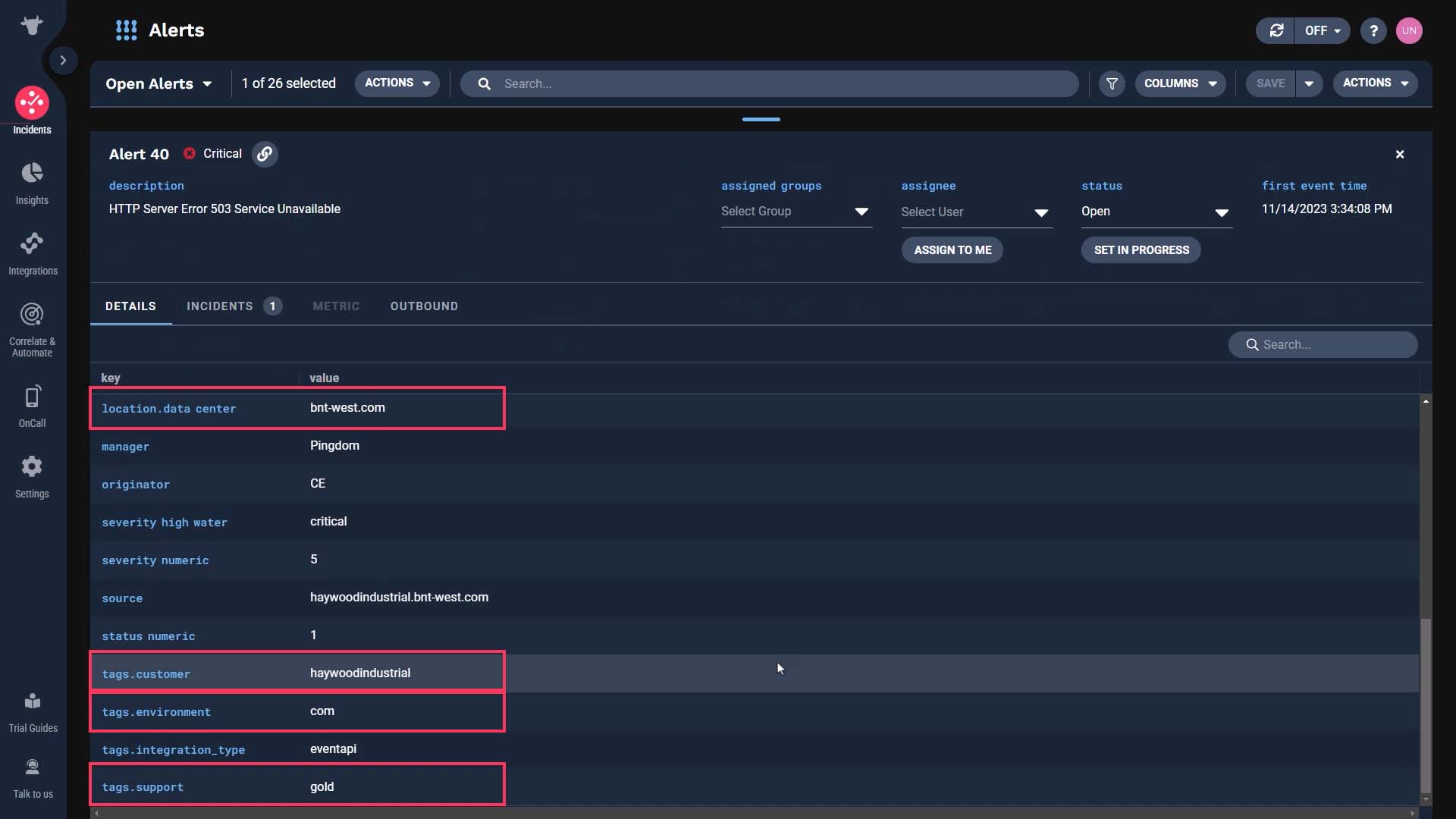Click the SET IN PROGRESS button
1456x819 pixels.
(1141, 250)
